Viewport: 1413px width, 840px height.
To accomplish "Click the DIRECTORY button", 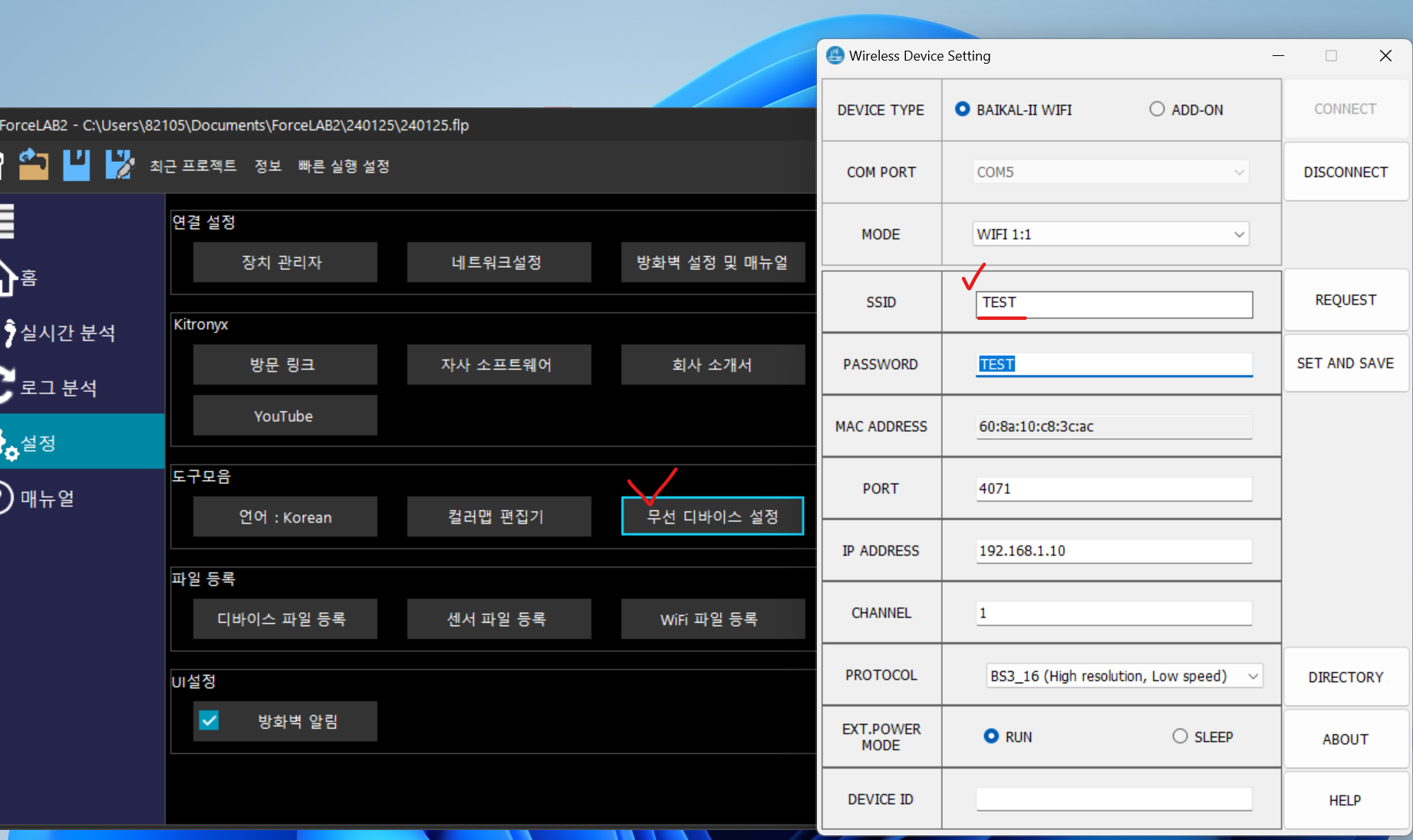I will pos(1346,677).
